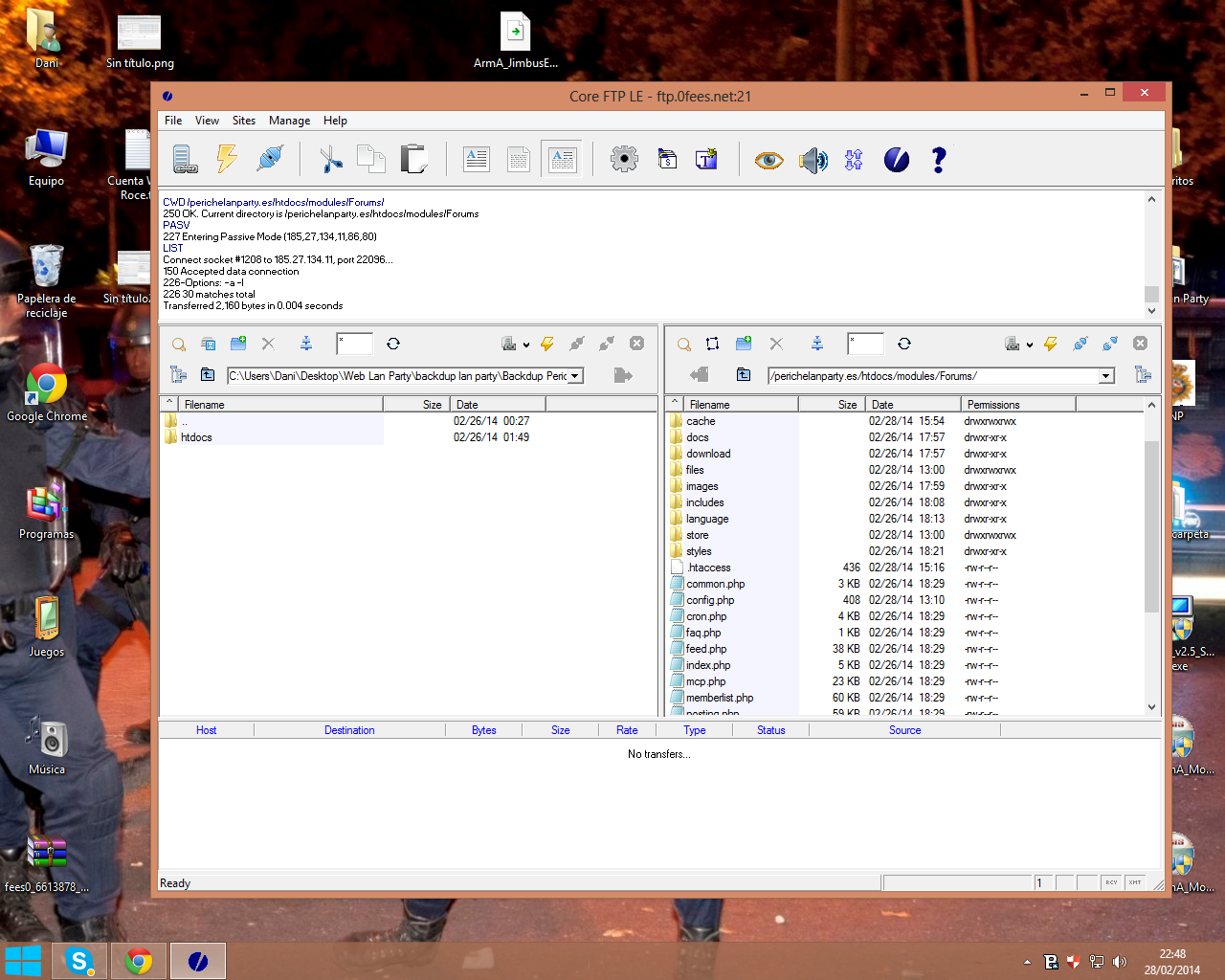Click the Paste clipboard icon
The height and width of the screenshot is (980, 1225).
[413, 159]
